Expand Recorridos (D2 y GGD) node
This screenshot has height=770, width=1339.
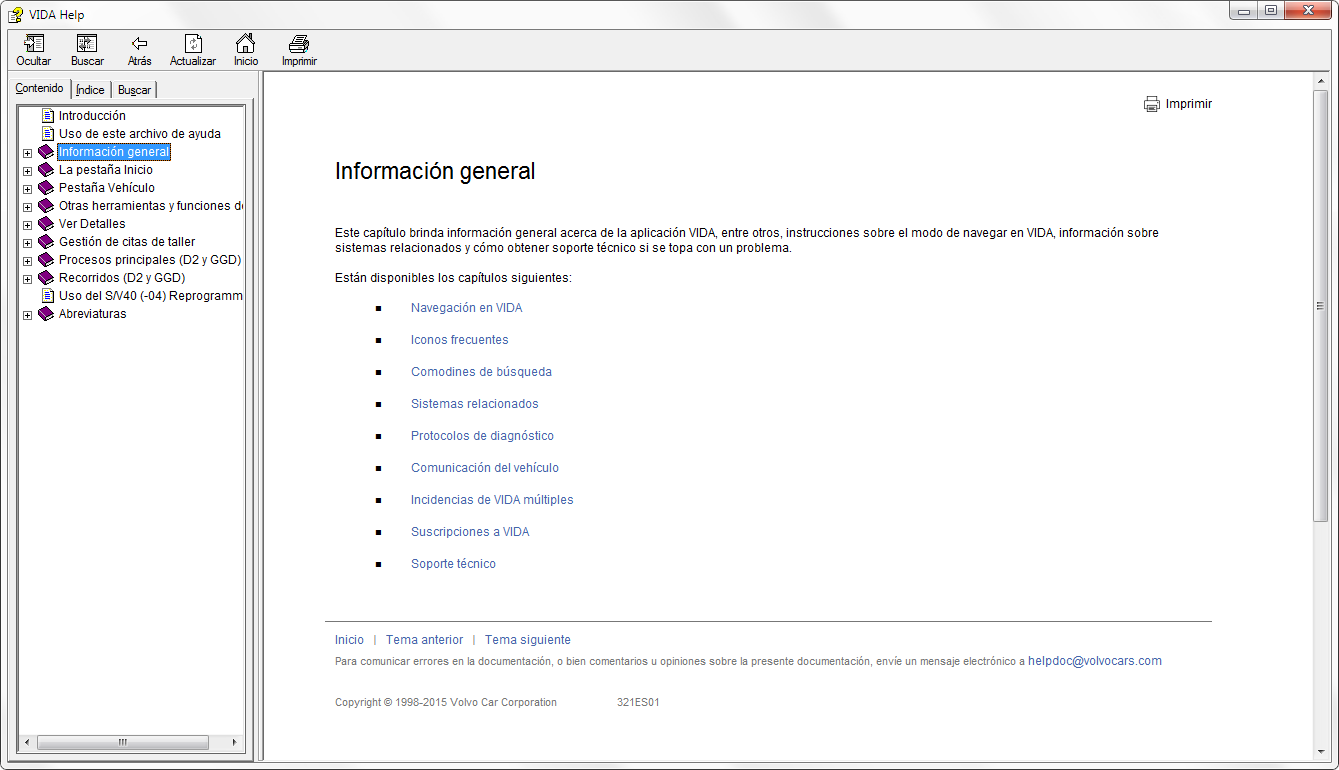point(27,279)
